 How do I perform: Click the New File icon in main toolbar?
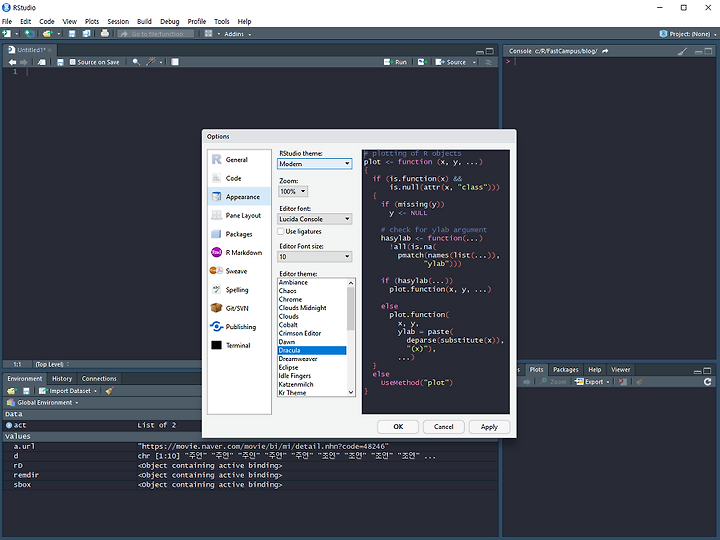coord(6,34)
